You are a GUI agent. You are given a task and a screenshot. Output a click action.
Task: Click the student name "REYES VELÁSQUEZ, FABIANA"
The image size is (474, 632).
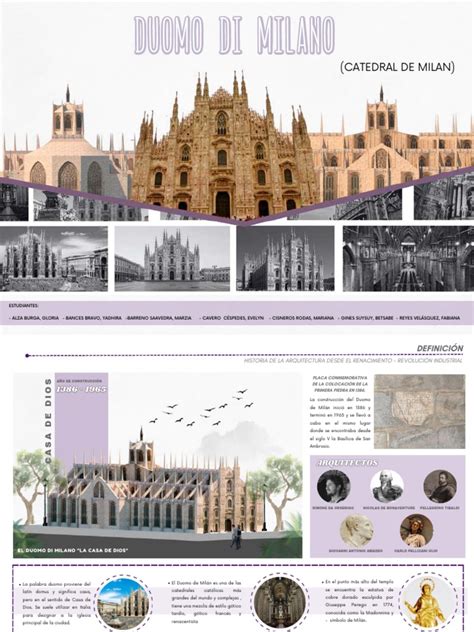[x=428, y=318]
